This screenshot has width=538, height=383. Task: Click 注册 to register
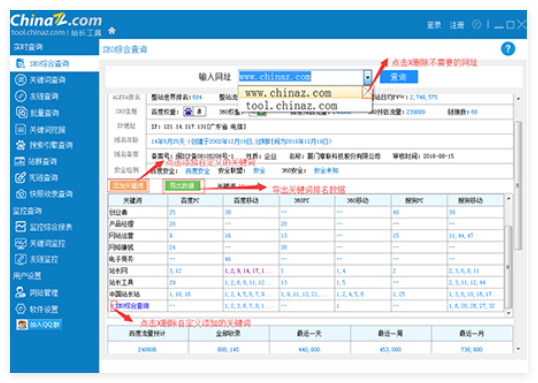[x=457, y=25]
